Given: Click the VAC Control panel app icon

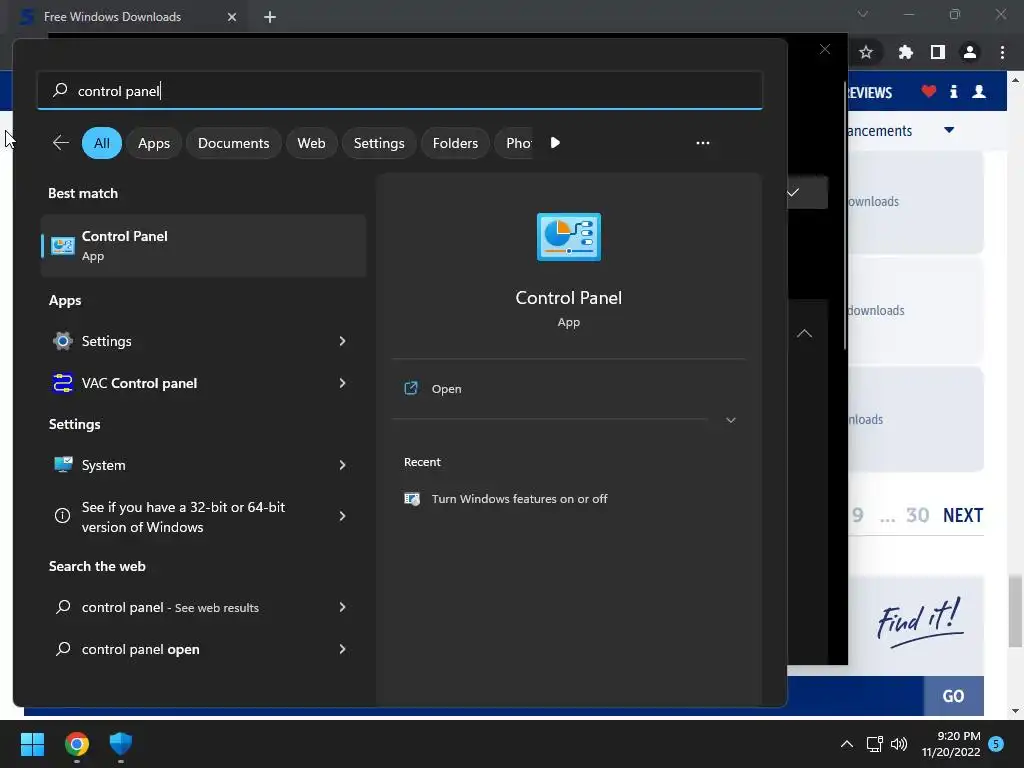Looking at the screenshot, I should 63,383.
